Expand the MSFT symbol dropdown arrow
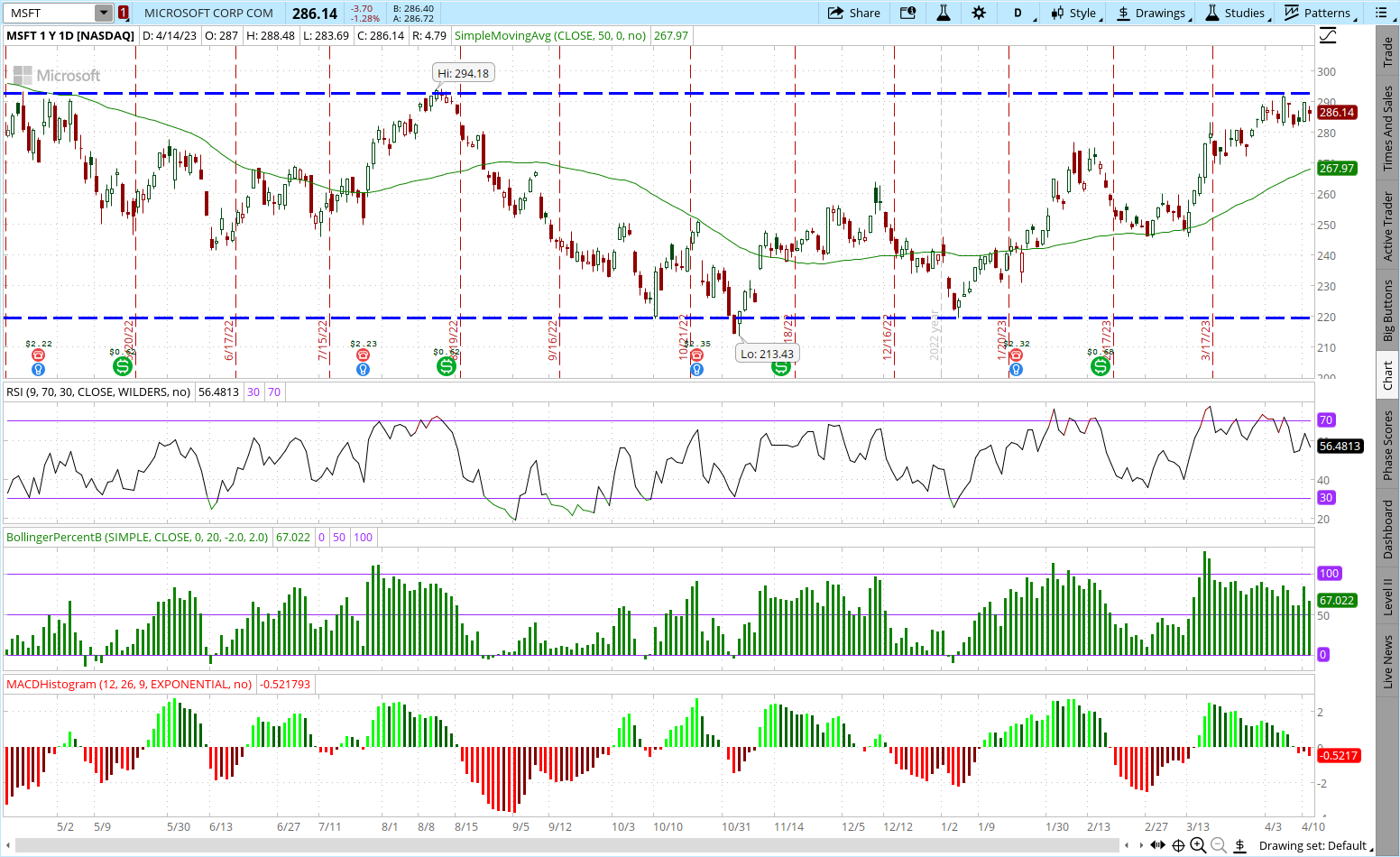 point(104,13)
